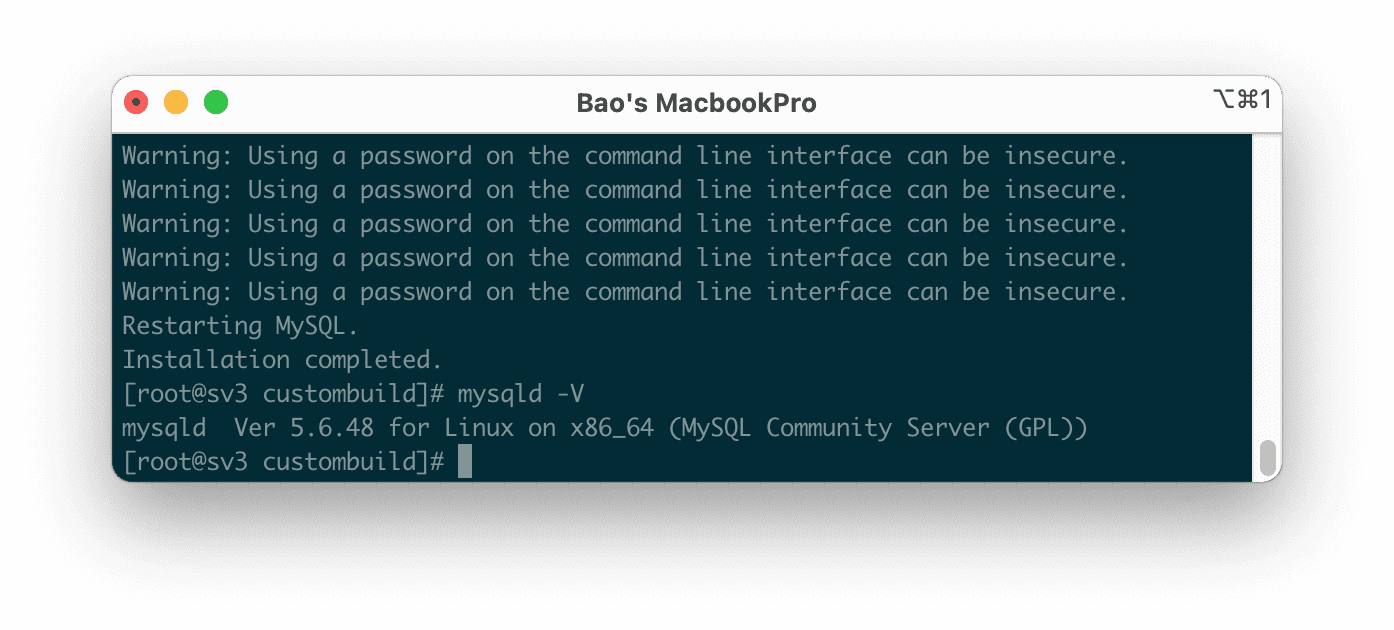Screen dimensions: 1394x630
Task: Select the x86_64 architecture text
Action: click(612, 428)
